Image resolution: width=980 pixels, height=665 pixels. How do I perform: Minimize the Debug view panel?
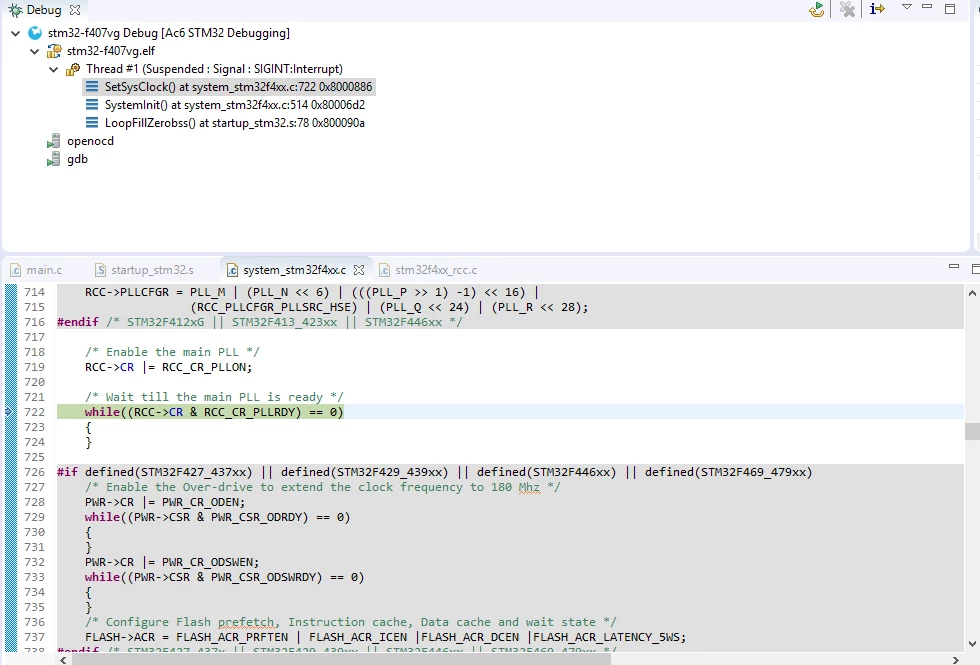(x=928, y=7)
